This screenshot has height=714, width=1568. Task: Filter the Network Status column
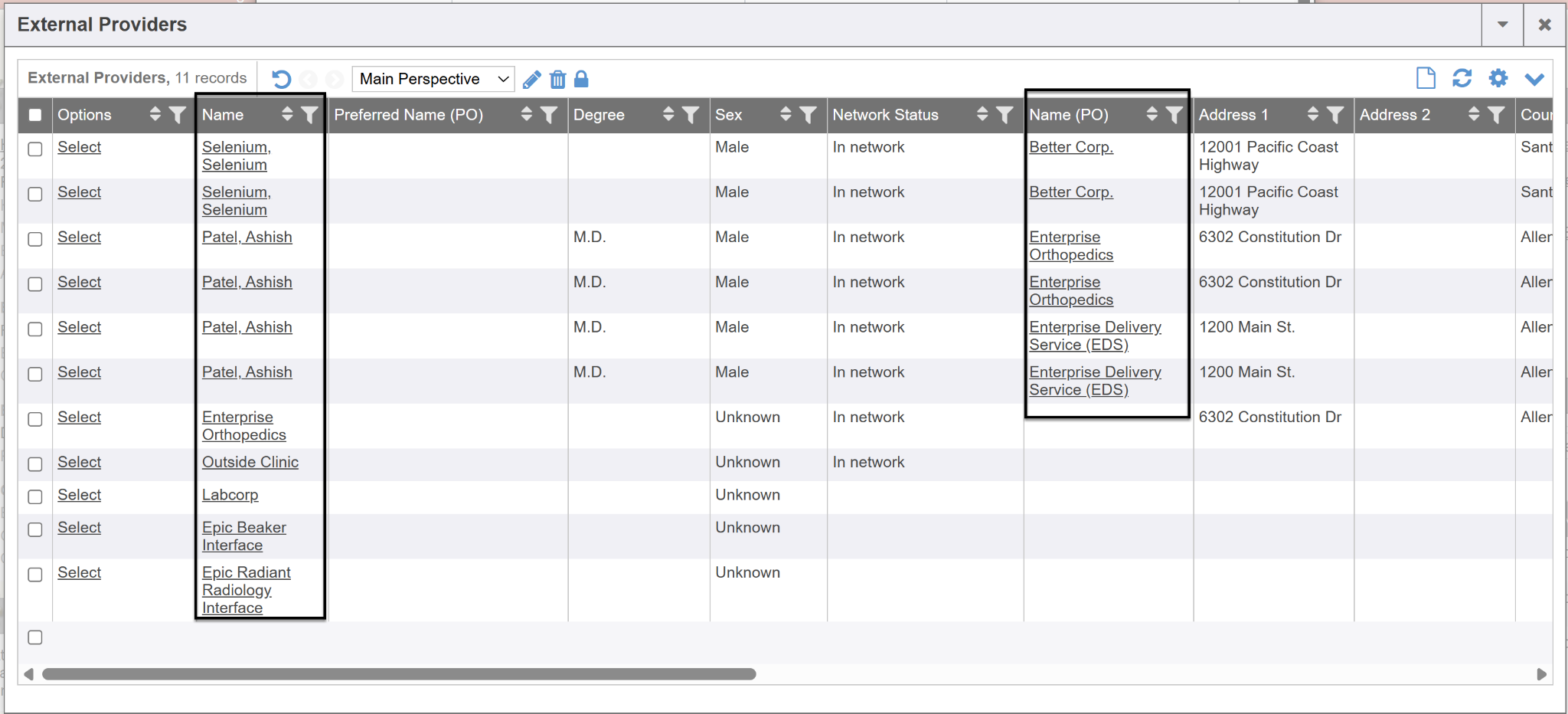[x=1004, y=115]
